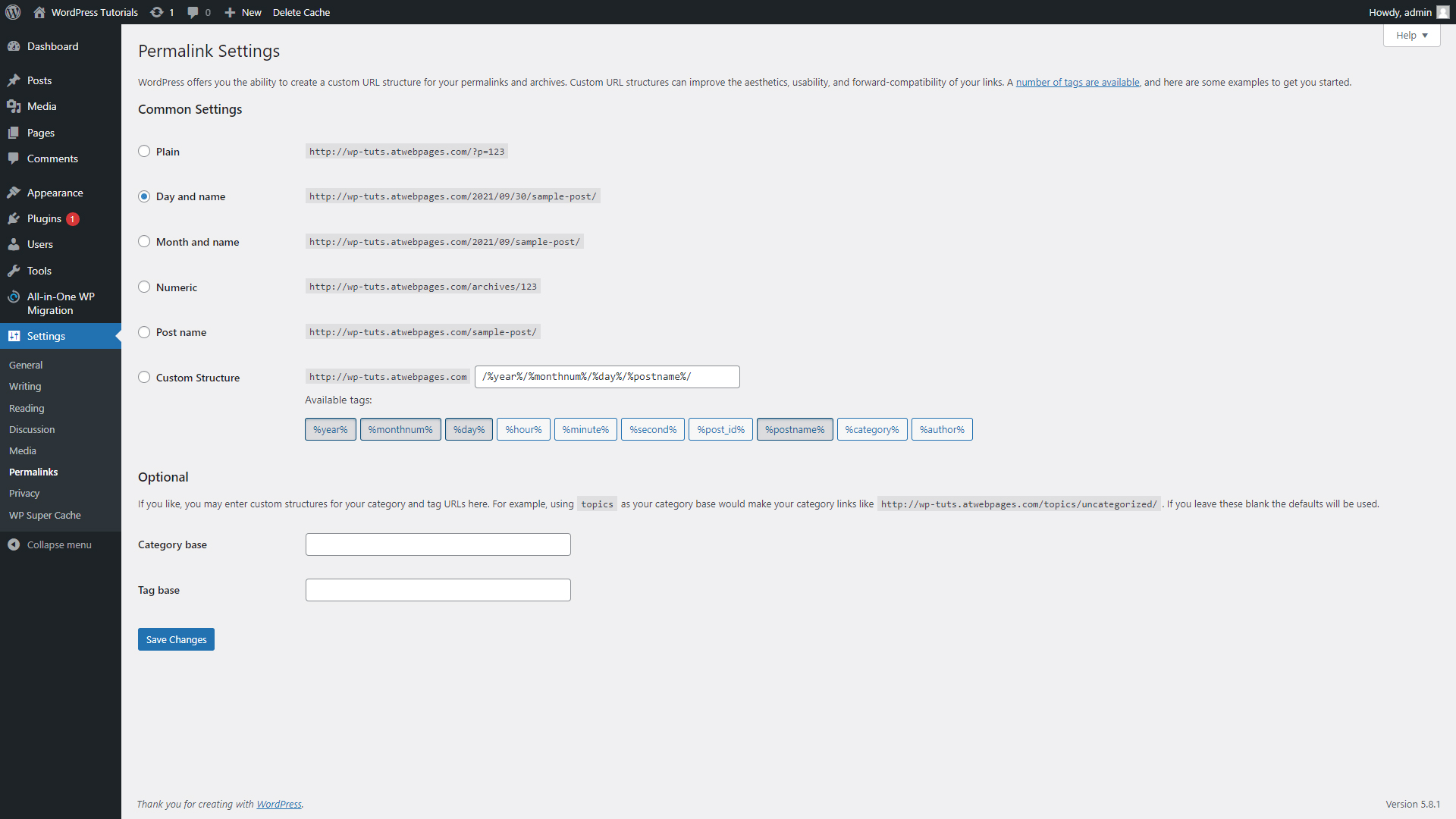Image resolution: width=1456 pixels, height=819 pixels.
Task: Click the Tag base input field
Action: click(438, 590)
